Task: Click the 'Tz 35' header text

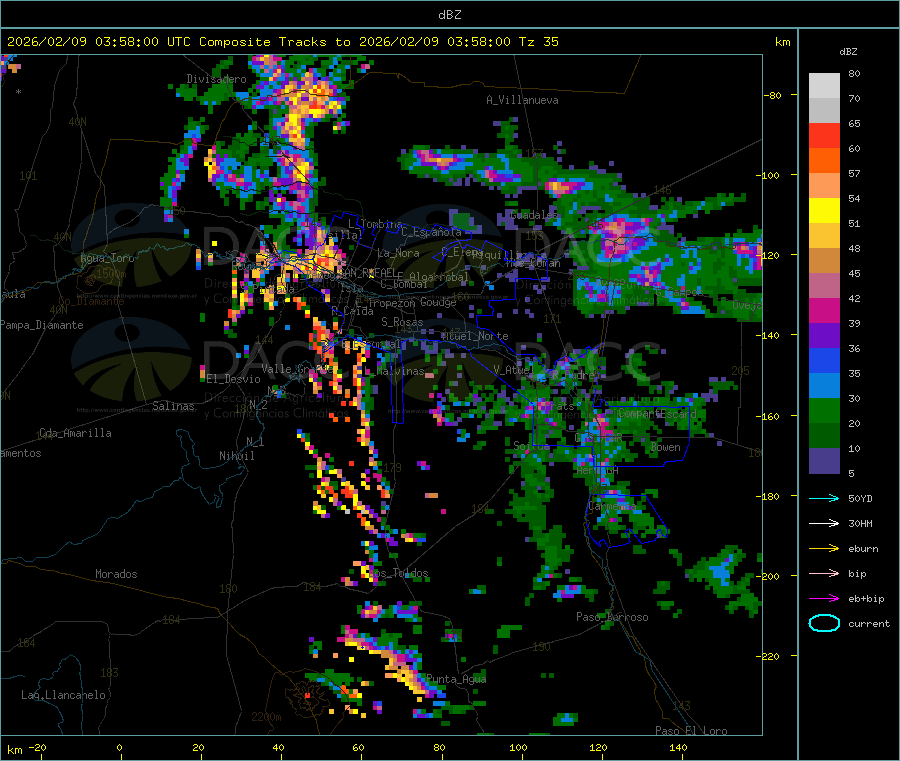Action: (538, 42)
